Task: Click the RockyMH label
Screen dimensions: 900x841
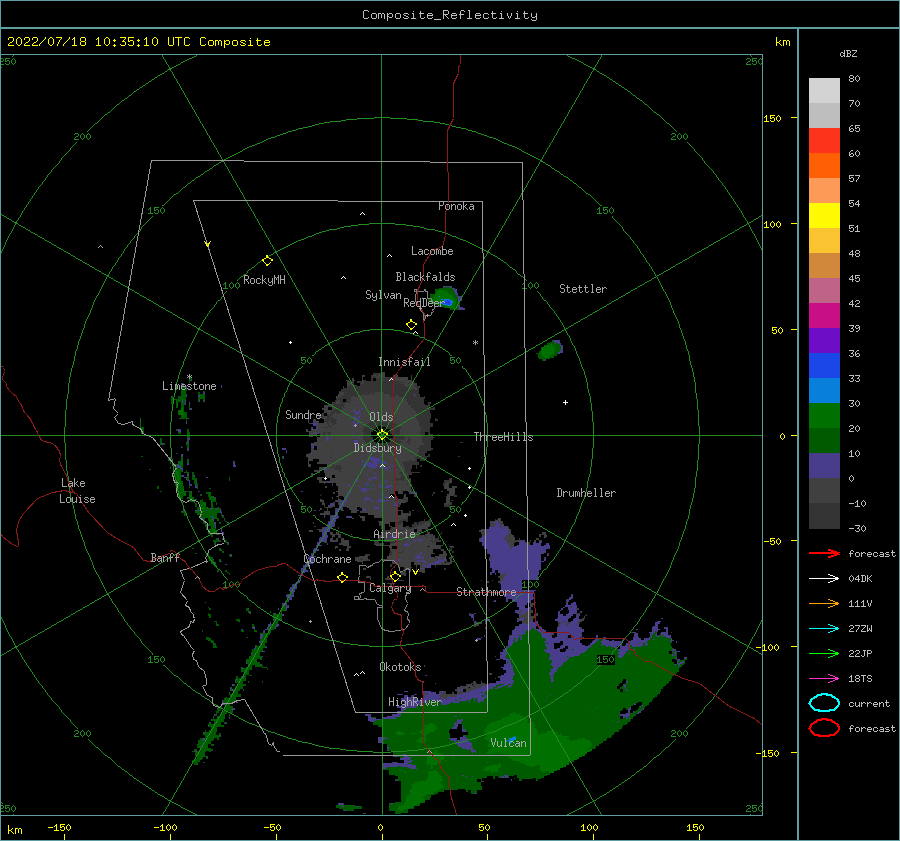Action: point(264,280)
